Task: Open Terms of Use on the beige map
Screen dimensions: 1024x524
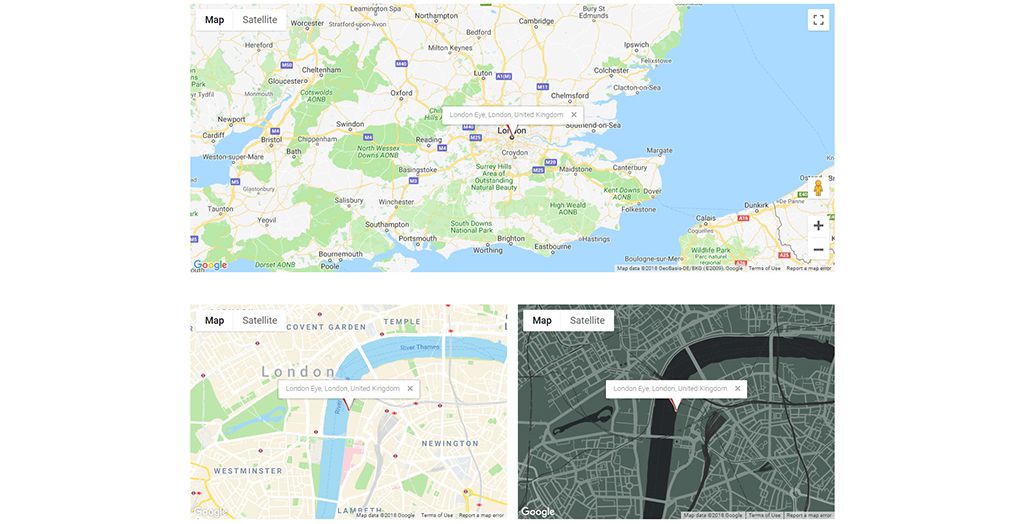Action: pos(437,515)
